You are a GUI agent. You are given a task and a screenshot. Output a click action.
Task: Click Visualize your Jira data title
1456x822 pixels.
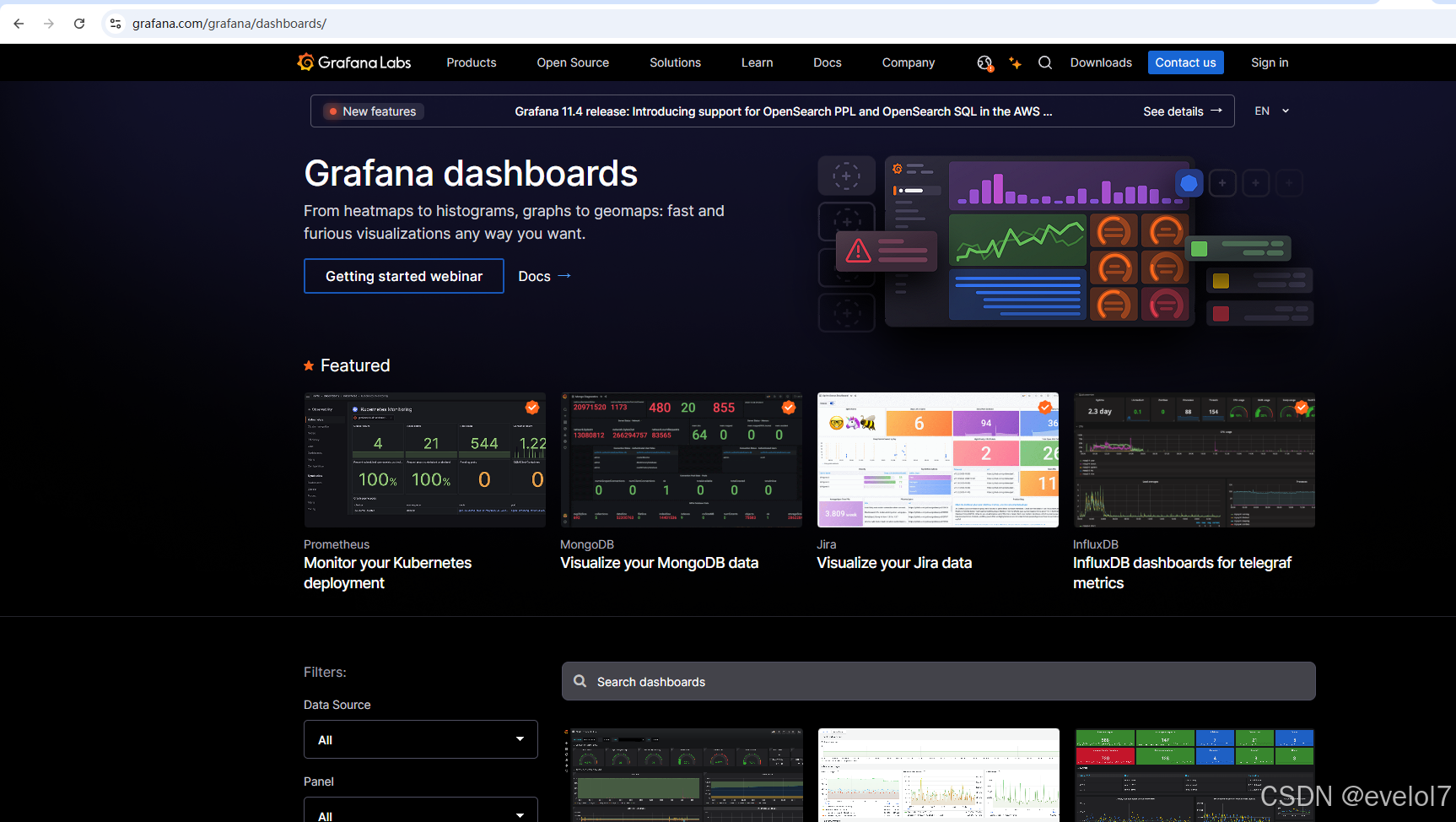[x=894, y=563]
